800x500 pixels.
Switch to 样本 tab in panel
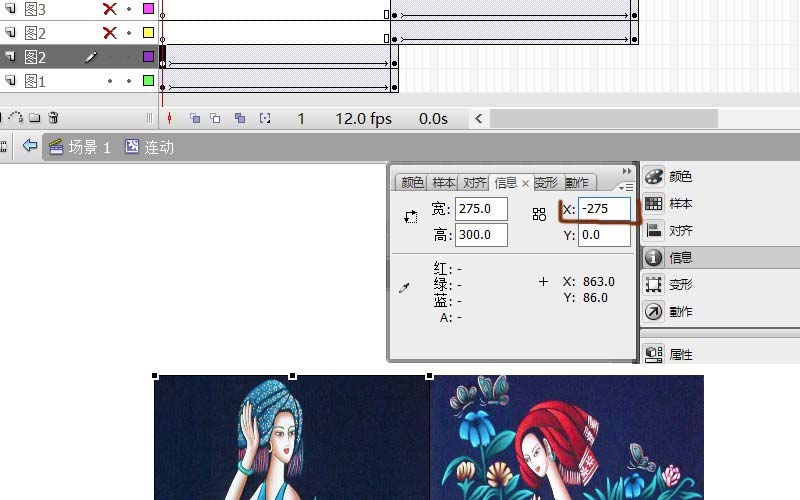(x=443, y=183)
